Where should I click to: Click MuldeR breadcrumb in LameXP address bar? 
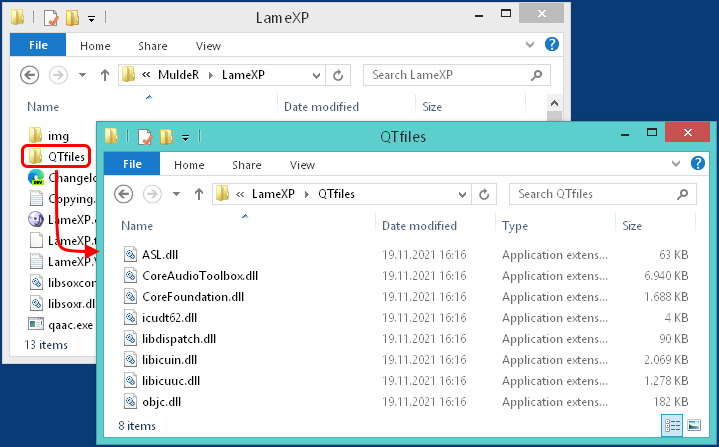tap(178, 75)
